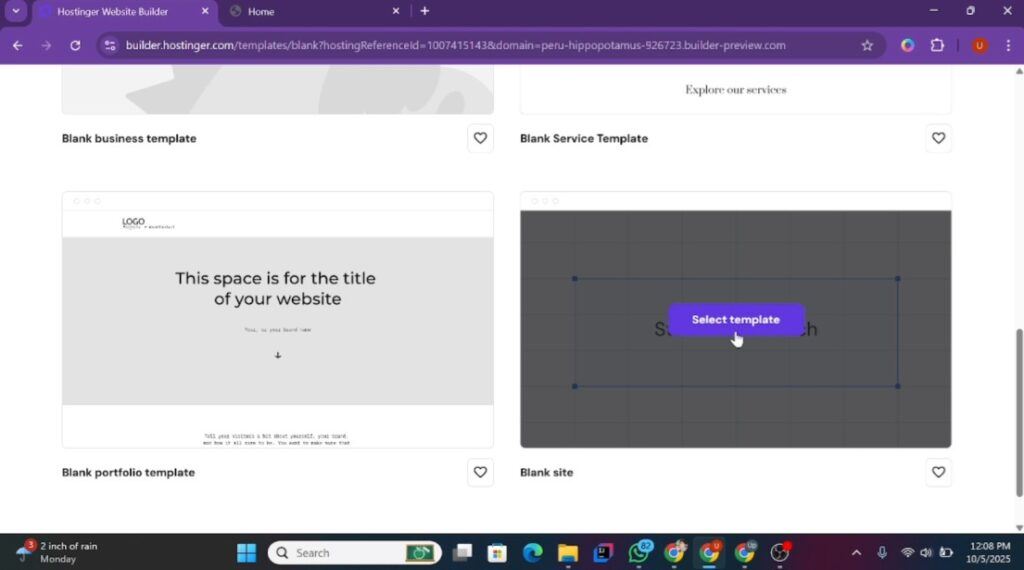This screenshot has height=570, width=1024.
Task: Open the battery status tray icon
Action: click(x=946, y=553)
